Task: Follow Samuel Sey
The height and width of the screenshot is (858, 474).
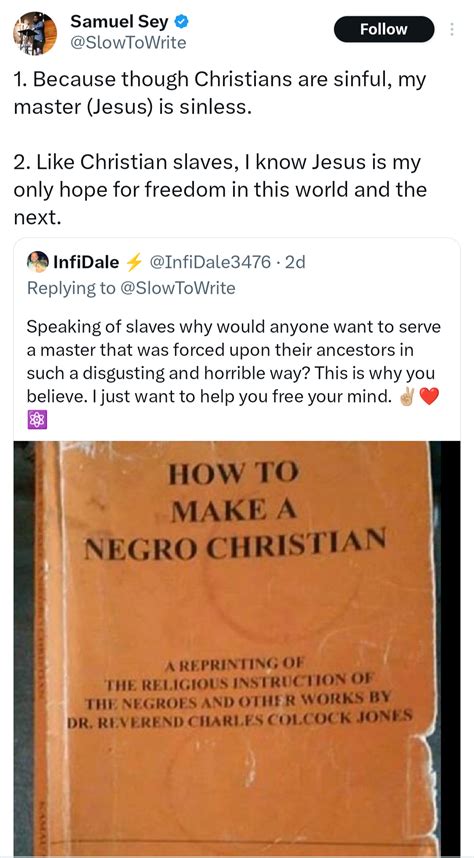Action: coord(384,29)
